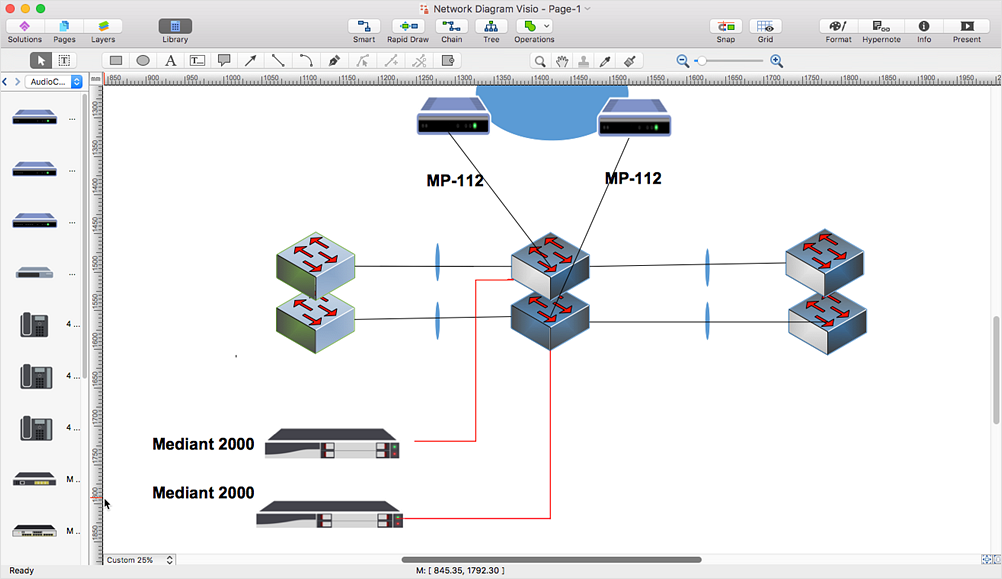Click the upper 'Mediant 2000' text label

point(203,444)
